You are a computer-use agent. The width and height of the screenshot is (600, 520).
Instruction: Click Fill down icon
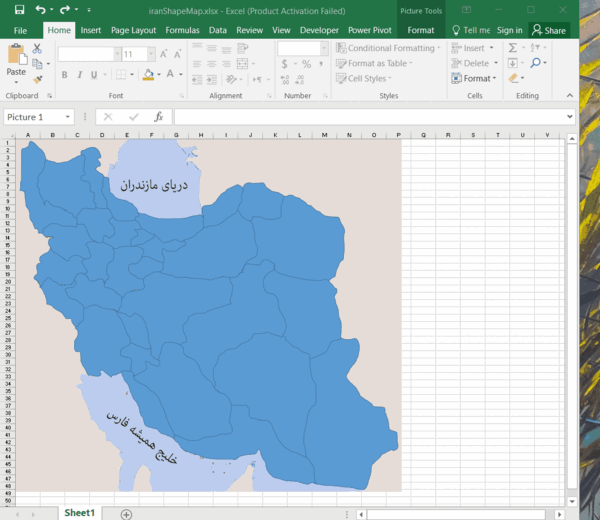coord(513,63)
